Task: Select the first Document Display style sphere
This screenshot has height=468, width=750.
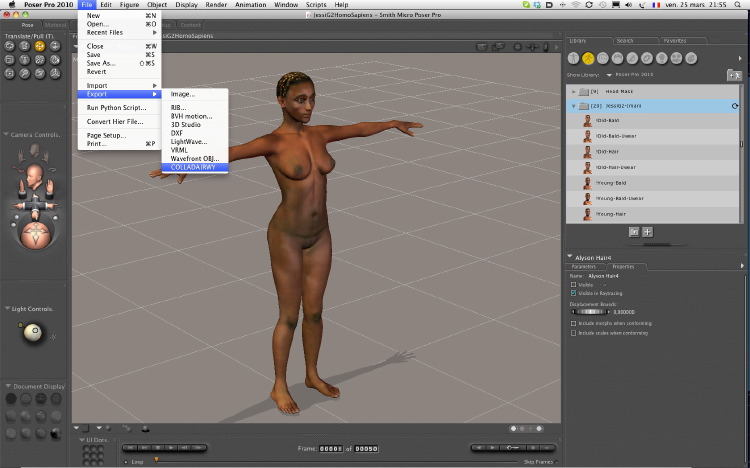Action: click(11, 398)
